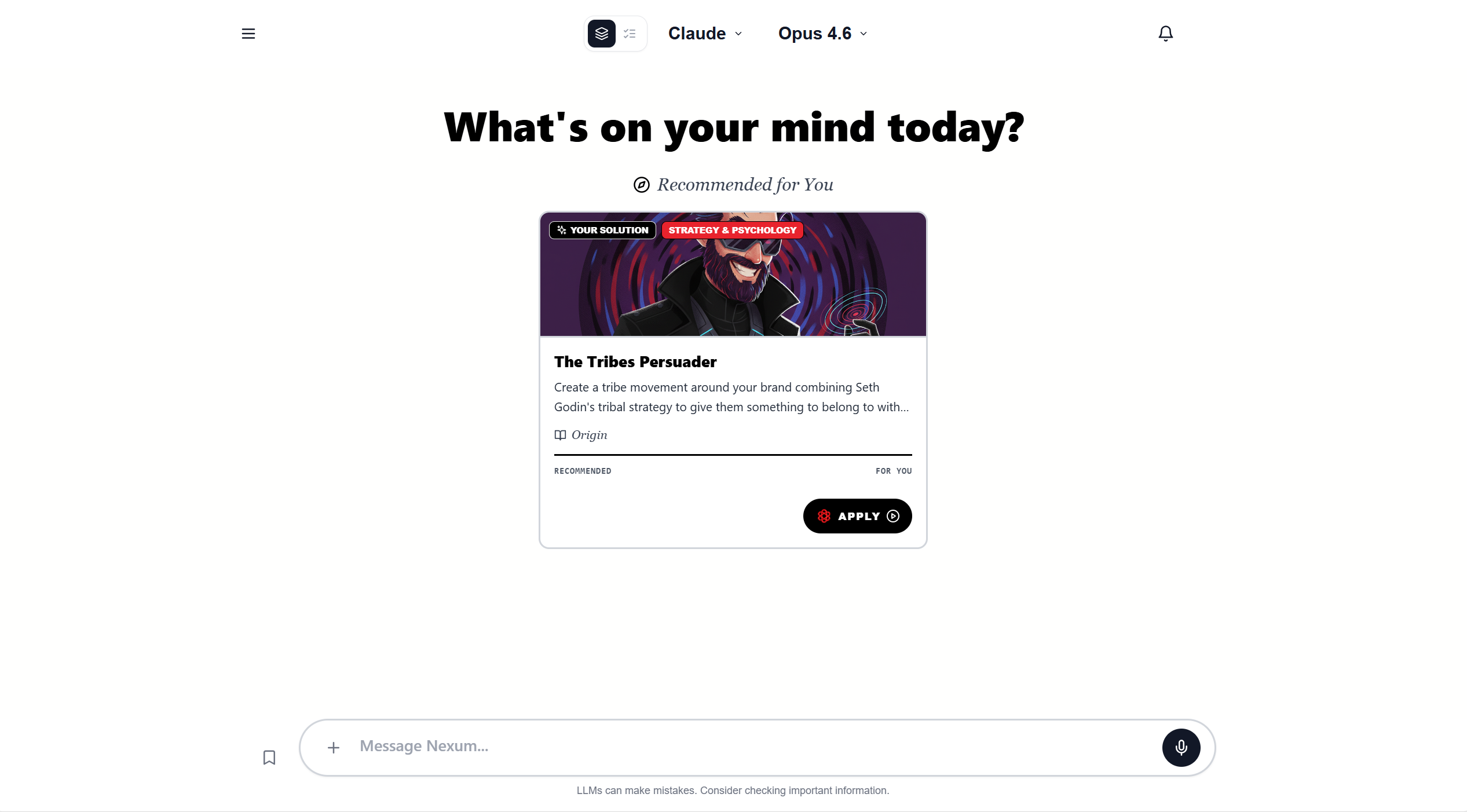Expand the Claude provider dropdown
1467x812 pixels.
pyautogui.click(x=705, y=34)
